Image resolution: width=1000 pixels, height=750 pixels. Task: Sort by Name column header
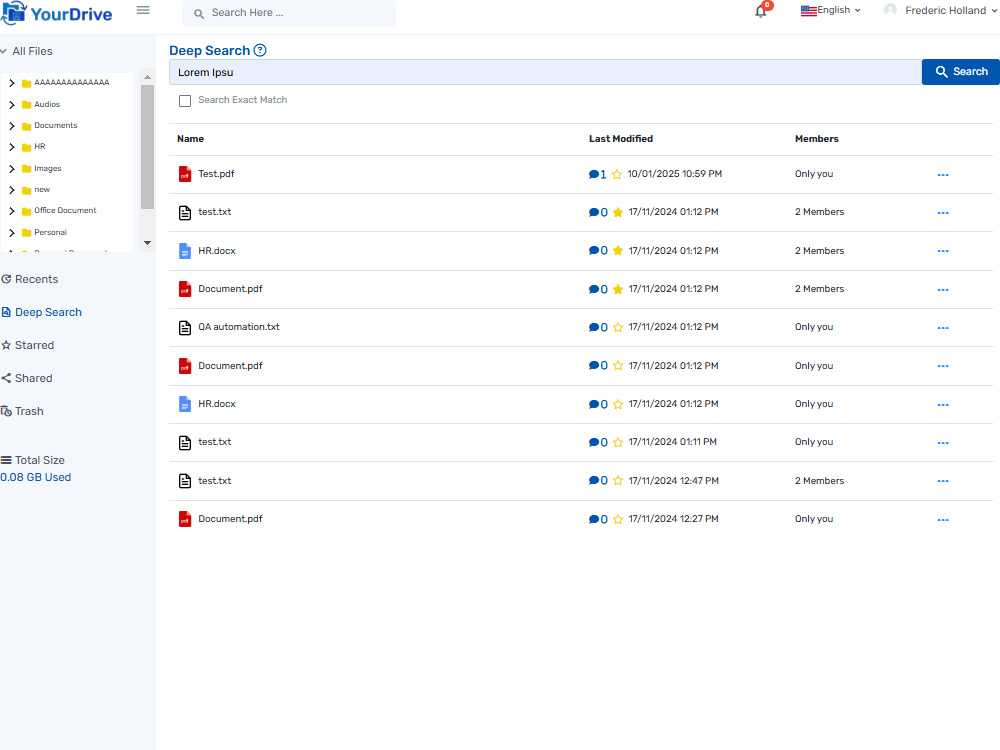tap(190, 139)
